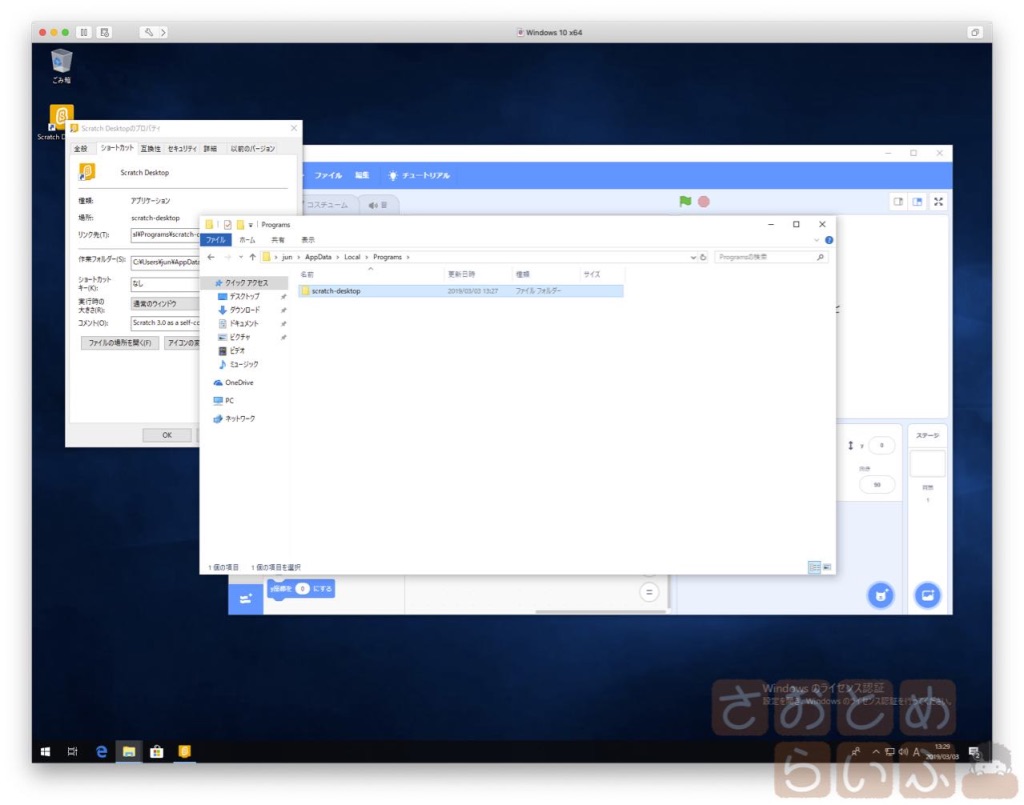Open the Action Center notification icon
Viewport: 1024px width, 805px height.
click(974, 752)
